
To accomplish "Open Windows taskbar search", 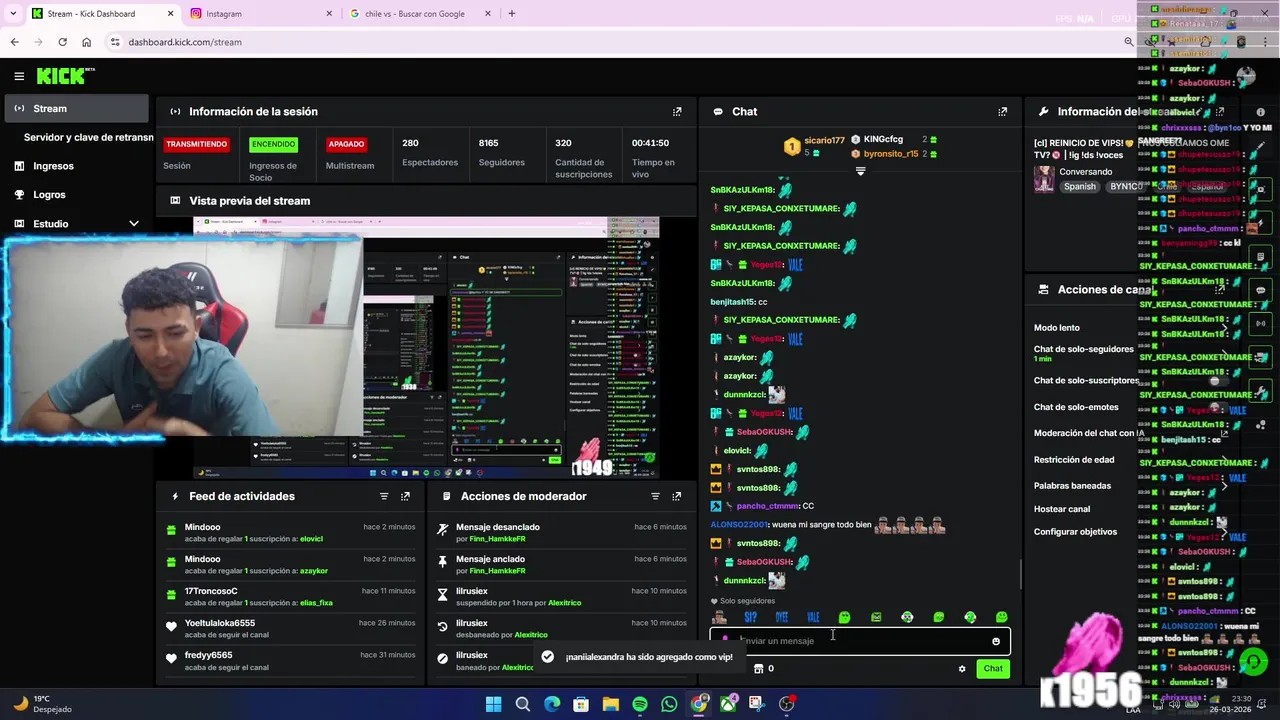I will pyautogui.click(x=522, y=704).
